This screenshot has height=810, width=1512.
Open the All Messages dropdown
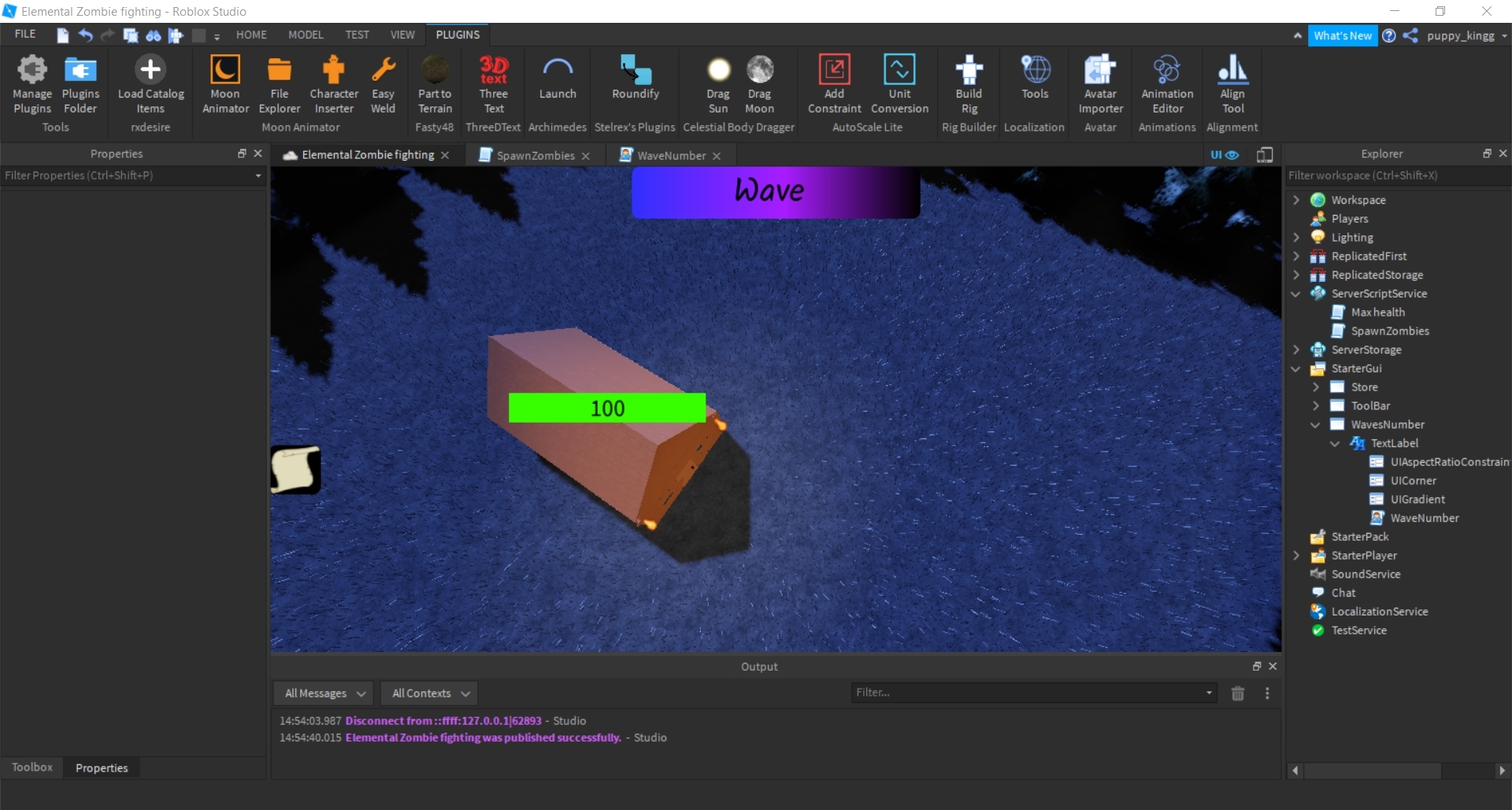[324, 693]
